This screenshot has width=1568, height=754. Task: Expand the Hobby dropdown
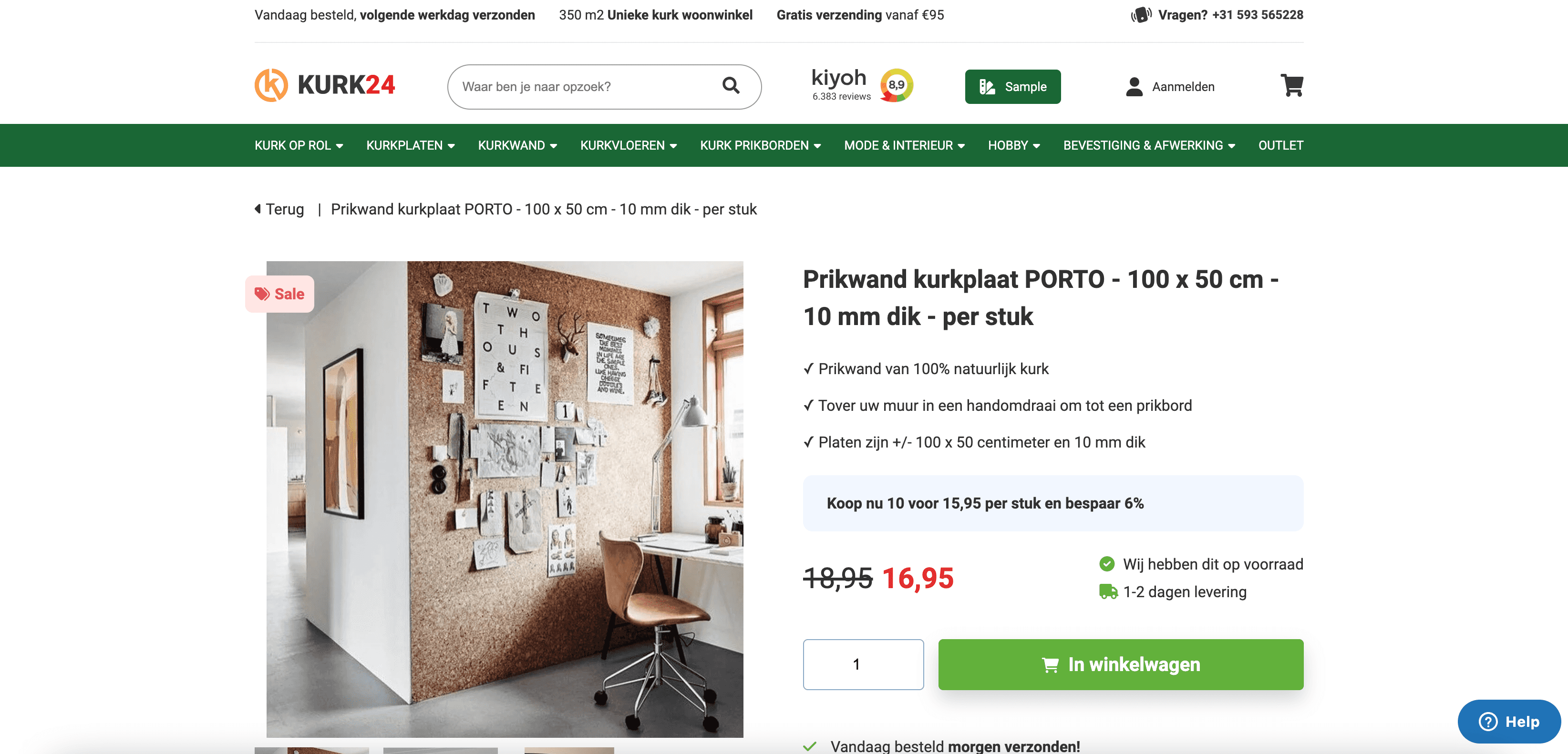[1013, 145]
